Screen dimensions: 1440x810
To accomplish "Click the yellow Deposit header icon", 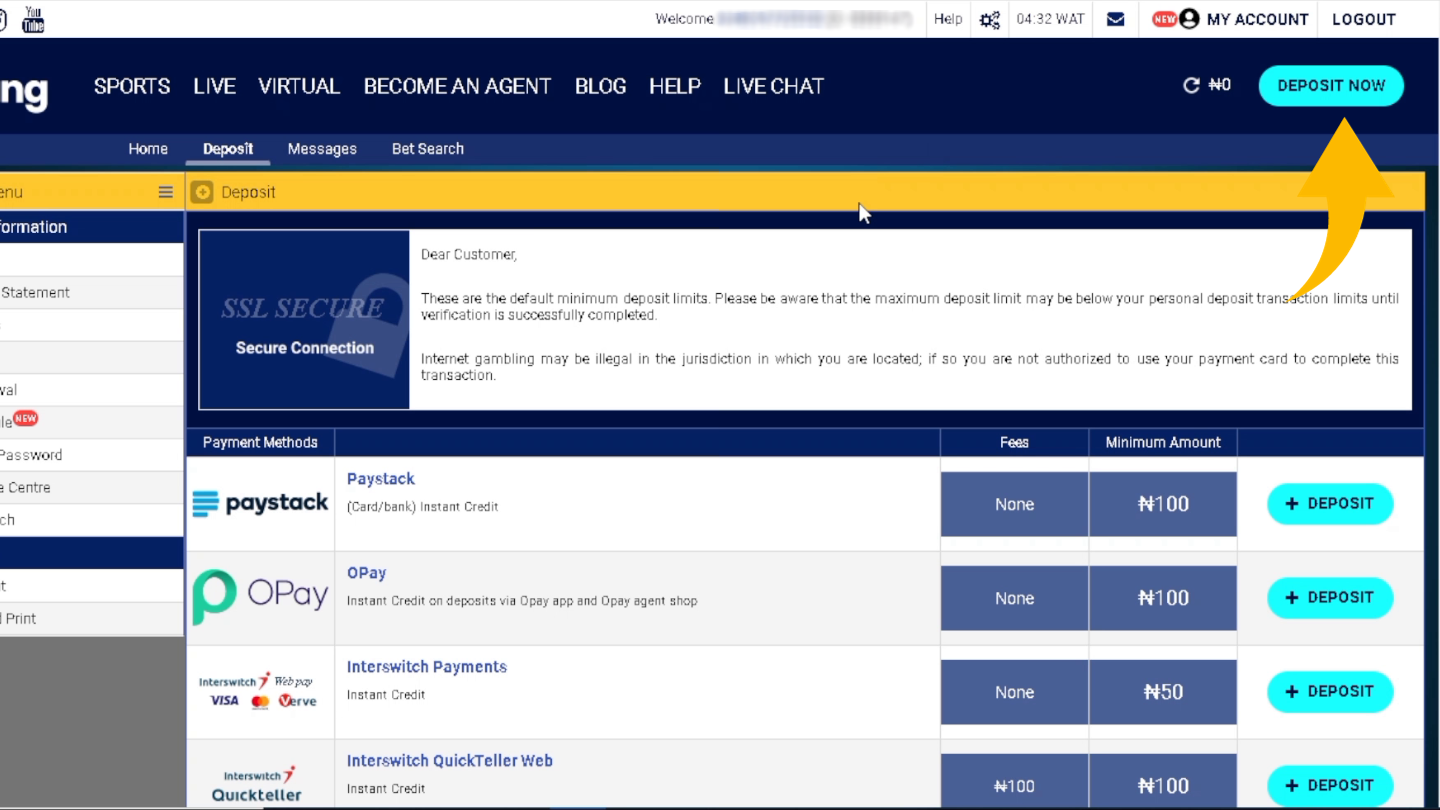I will click(202, 192).
